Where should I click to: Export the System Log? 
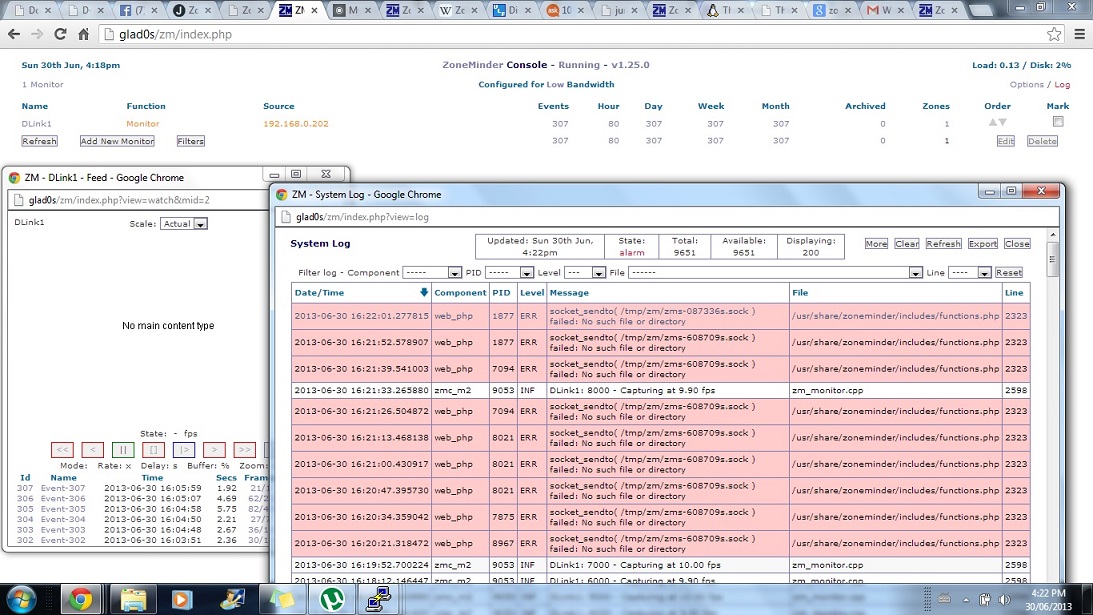click(x=983, y=243)
